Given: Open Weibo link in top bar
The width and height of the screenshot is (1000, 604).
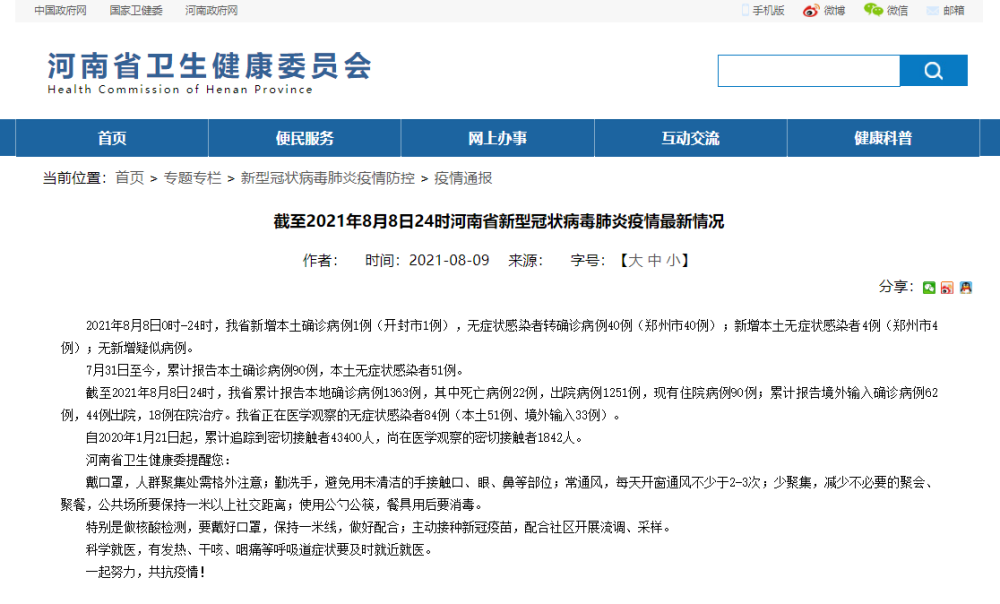Looking at the screenshot, I should [x=824, y=10].
